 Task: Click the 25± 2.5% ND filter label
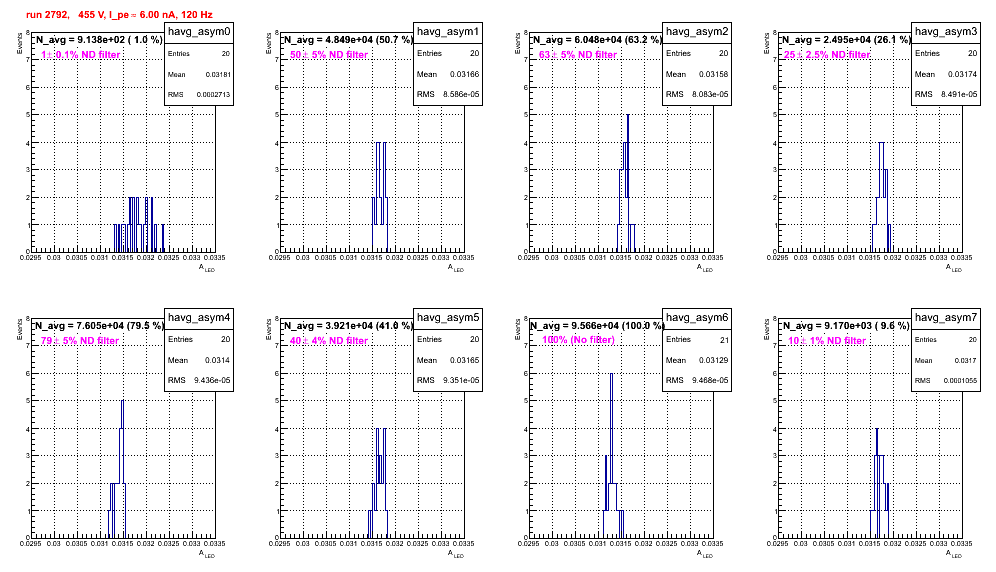[827, 55]
